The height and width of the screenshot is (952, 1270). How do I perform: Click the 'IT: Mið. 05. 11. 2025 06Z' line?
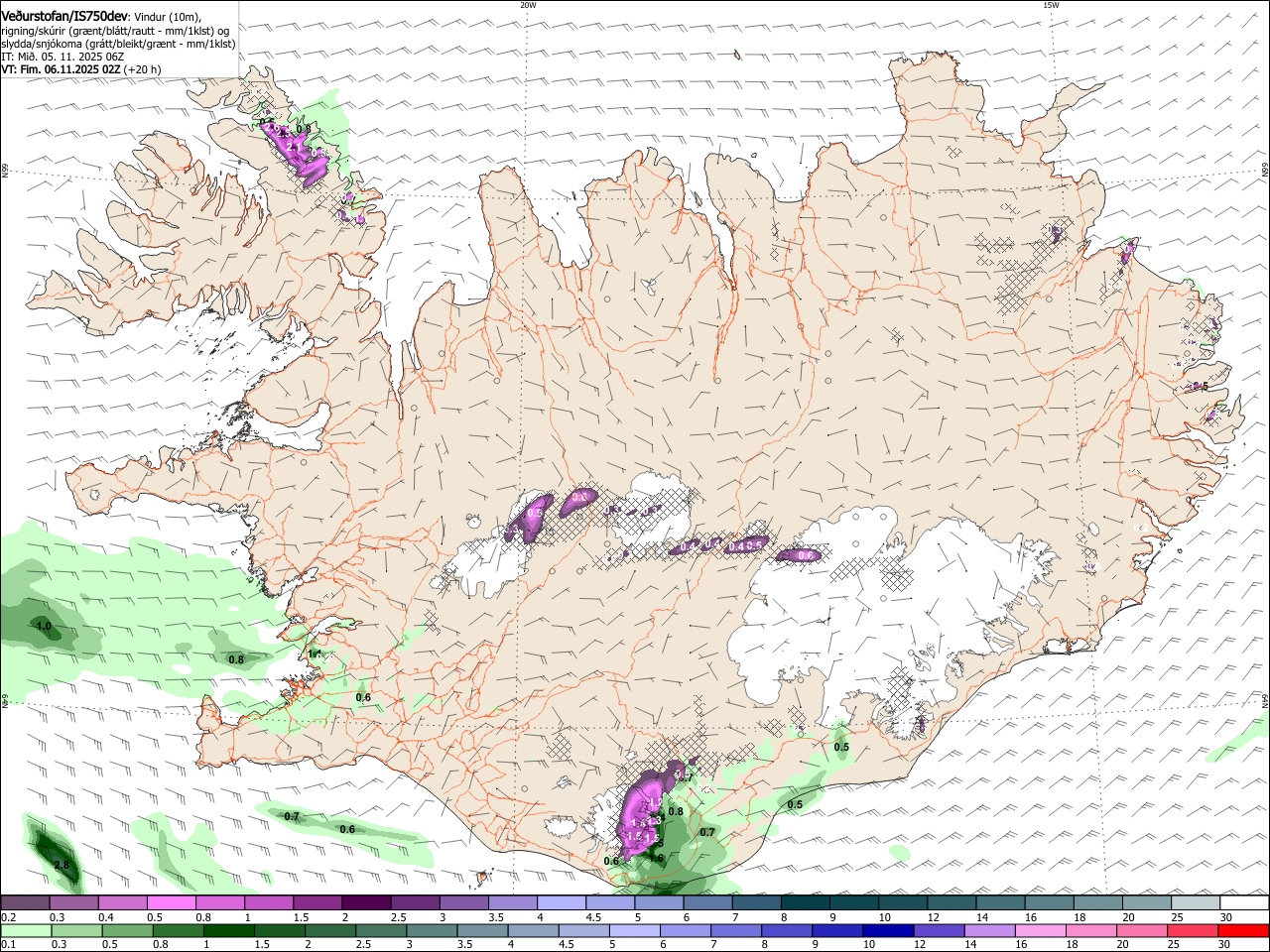62,57
